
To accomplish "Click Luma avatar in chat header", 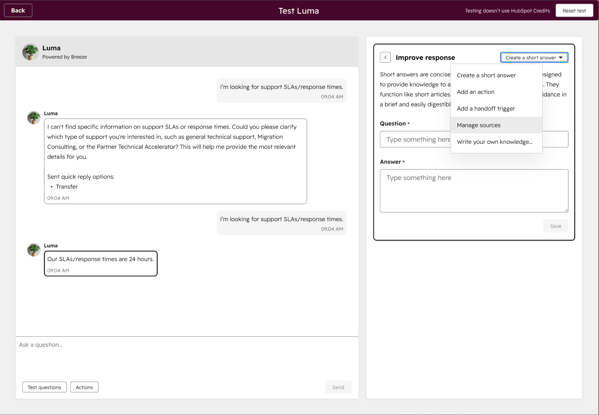I will (30, 52).
